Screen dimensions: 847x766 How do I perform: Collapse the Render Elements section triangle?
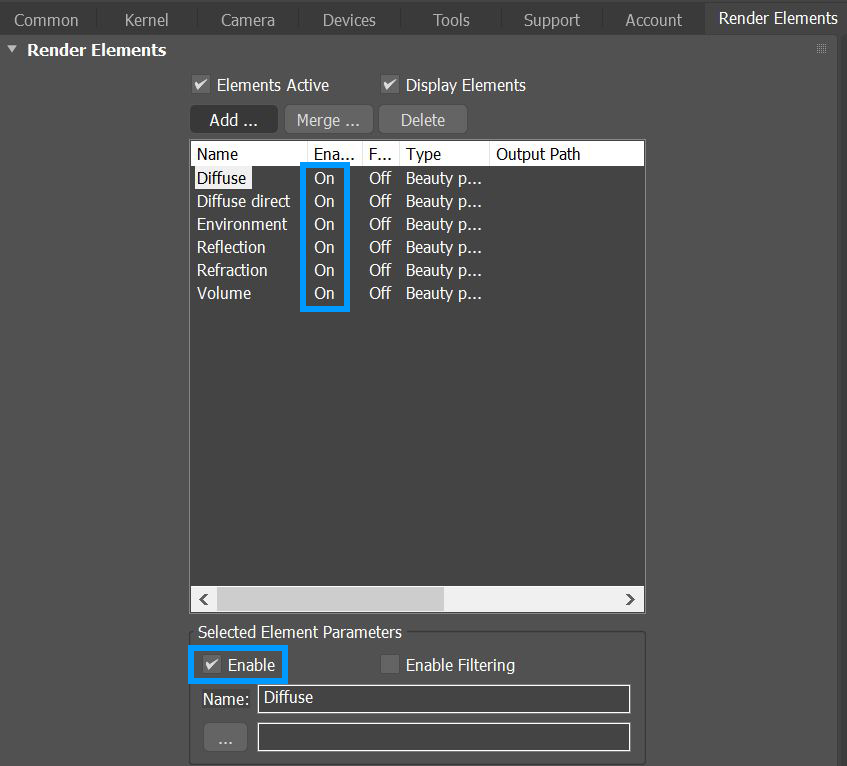coord(12,49)
